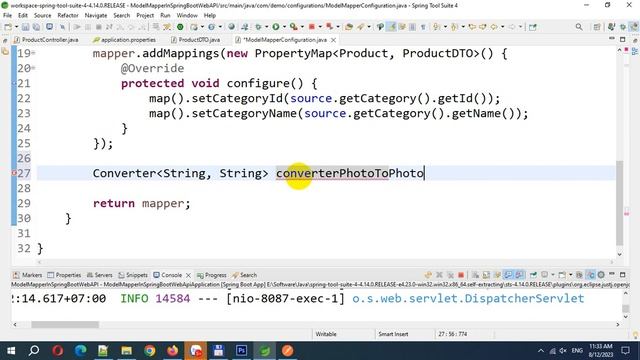The width and height of the screenshot is (640, 360).
Task: Click the Open Perspective icon
Action: point(597,27)
